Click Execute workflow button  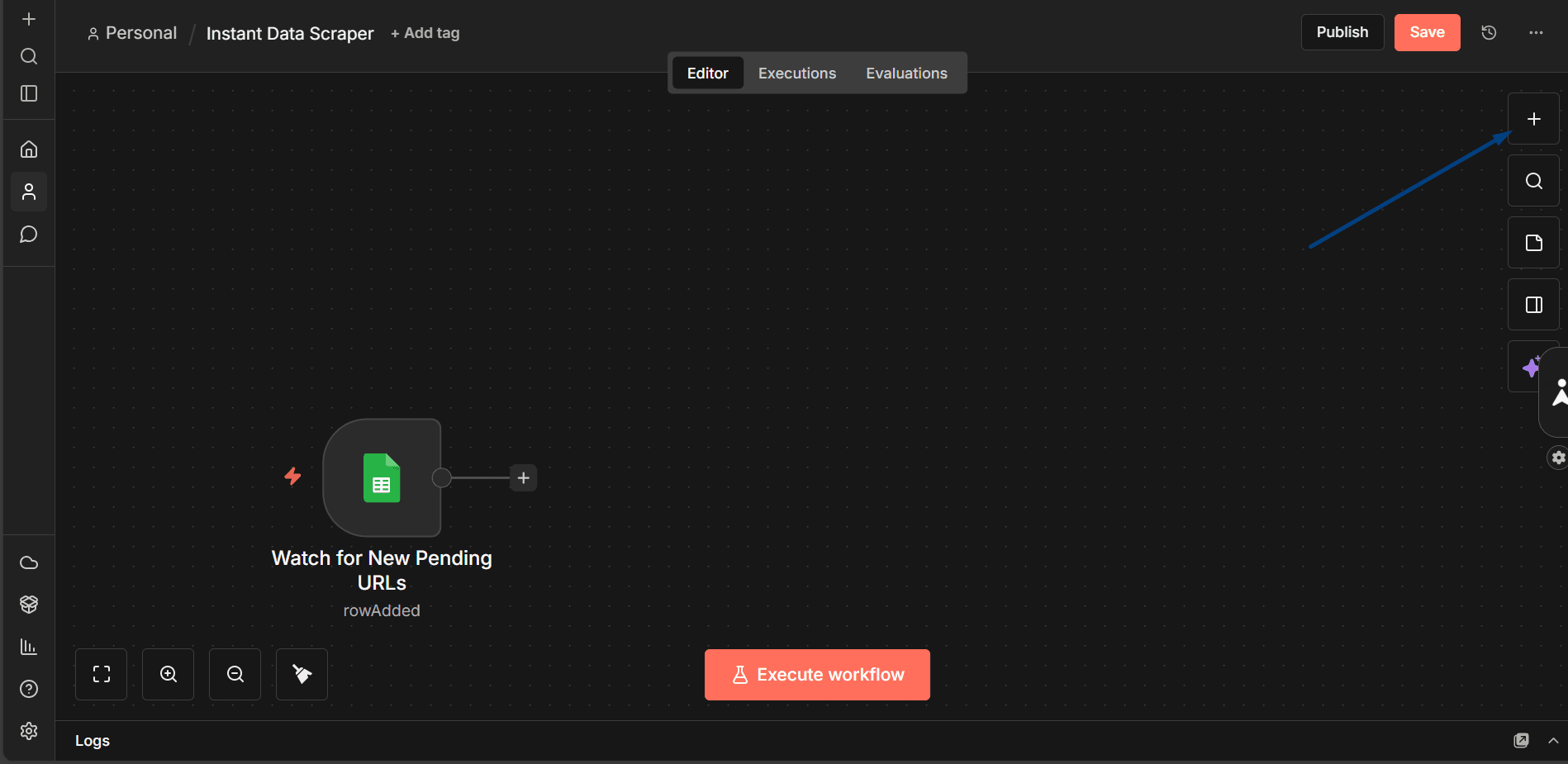(817, 675)
